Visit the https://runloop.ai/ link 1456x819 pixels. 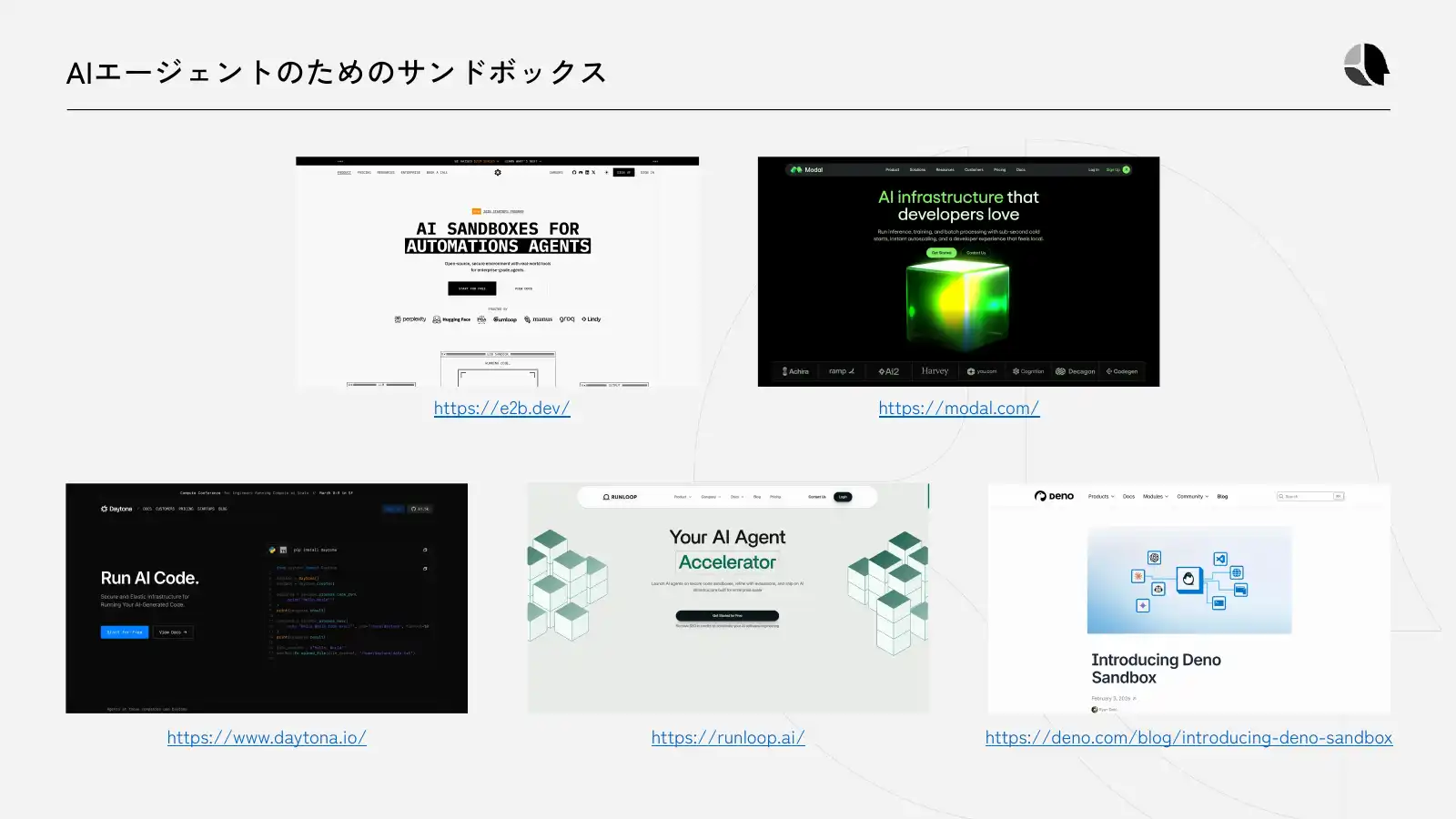(x=728, y=738)
